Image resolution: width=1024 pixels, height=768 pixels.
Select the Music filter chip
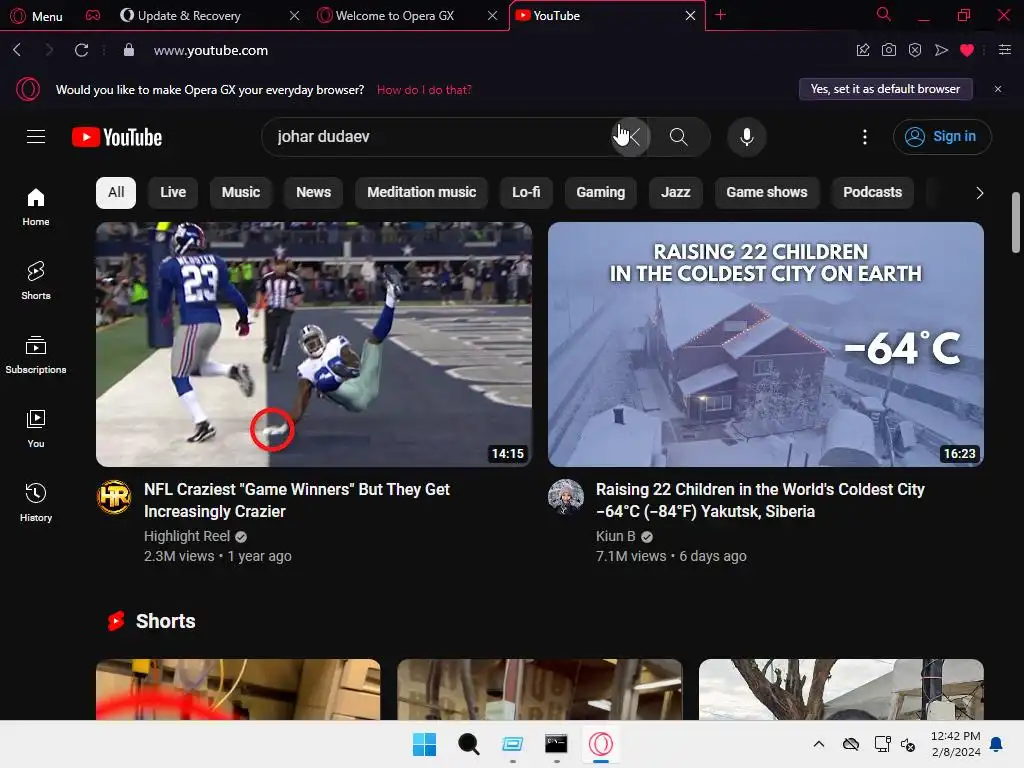click(x=241, y=193)
